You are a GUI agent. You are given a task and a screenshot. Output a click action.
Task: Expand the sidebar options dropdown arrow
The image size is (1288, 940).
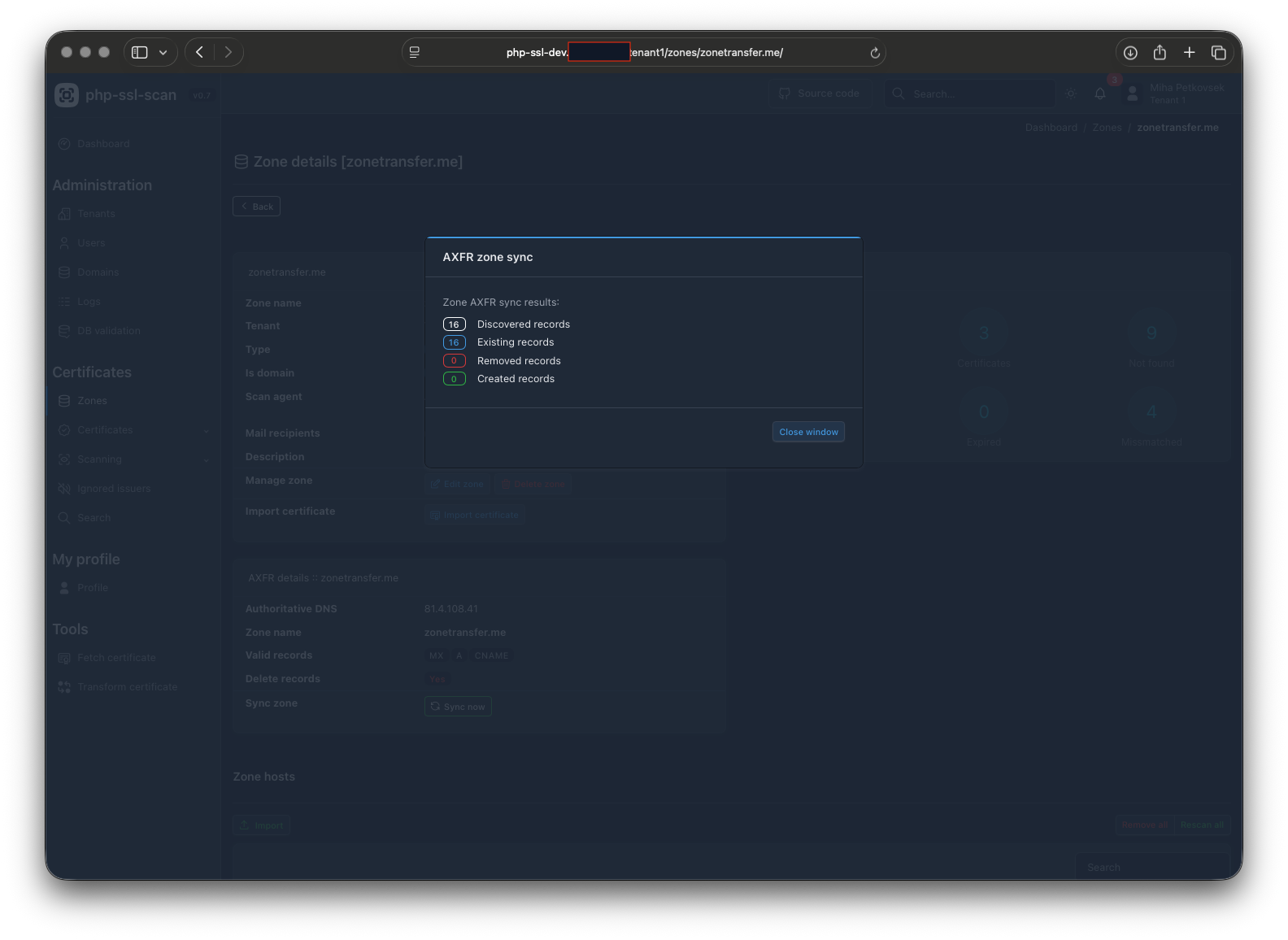(x=163, y=53)
